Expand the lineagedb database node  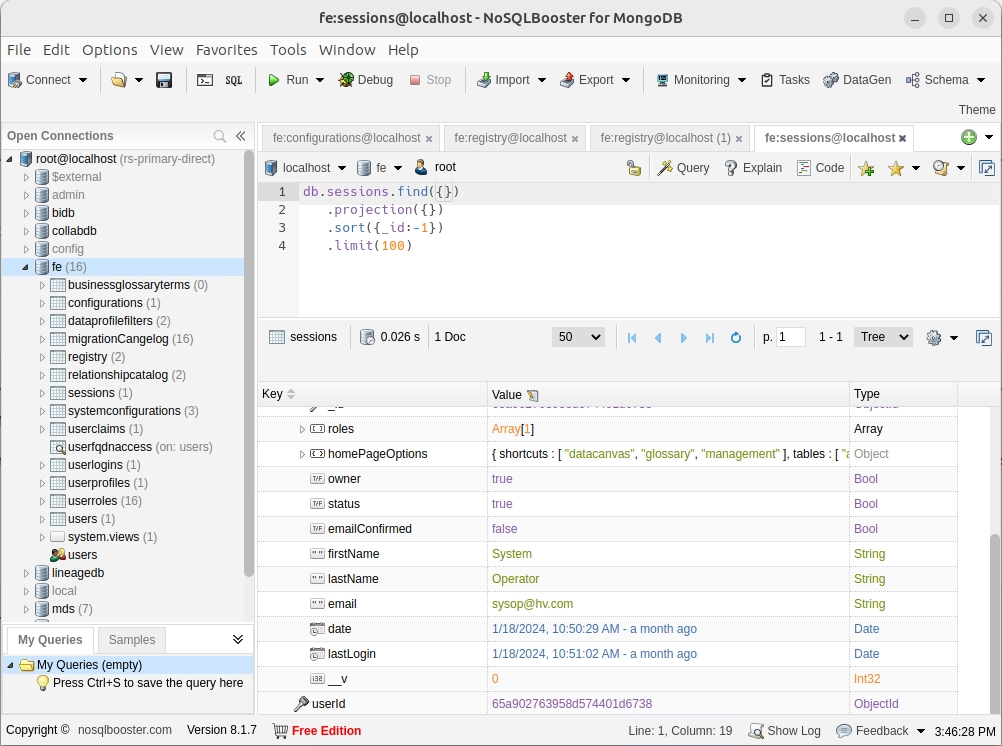pos(27,573)
